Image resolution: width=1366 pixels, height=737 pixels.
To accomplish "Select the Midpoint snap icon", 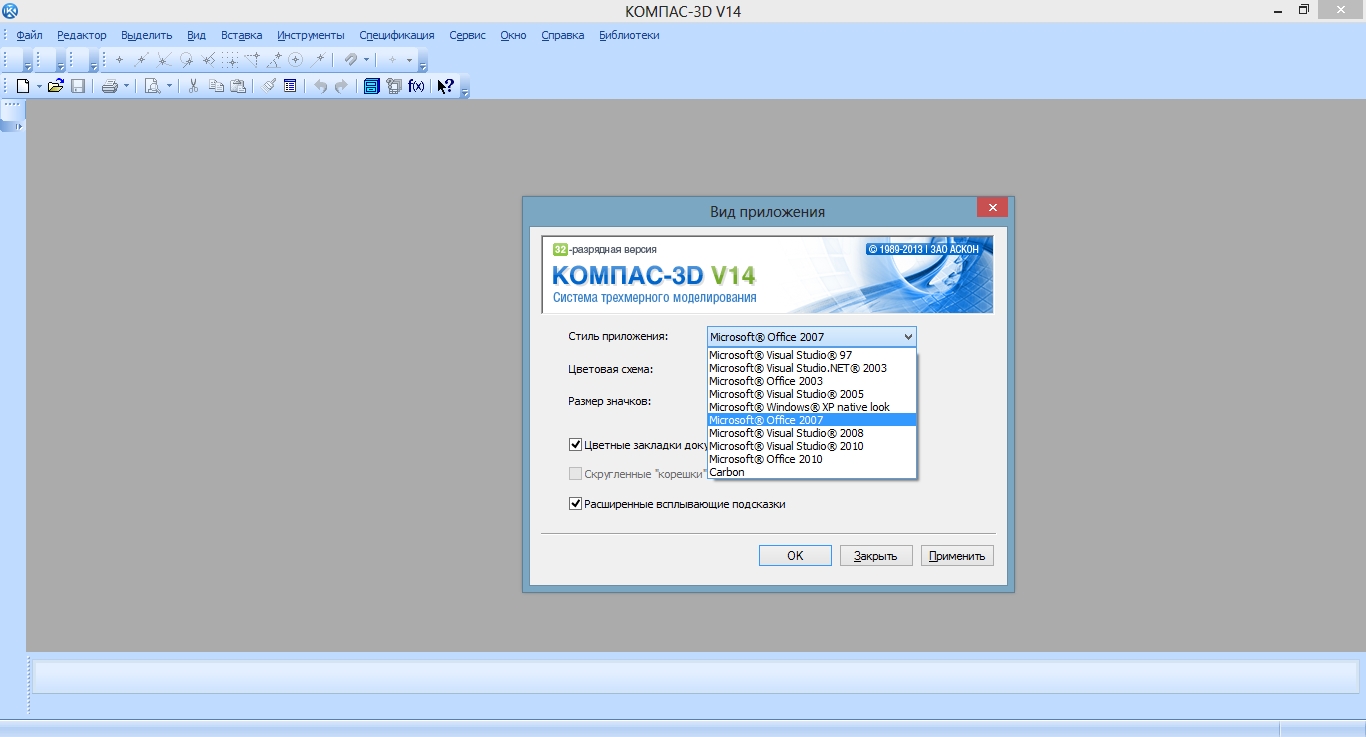I will (x=141, y=60).
